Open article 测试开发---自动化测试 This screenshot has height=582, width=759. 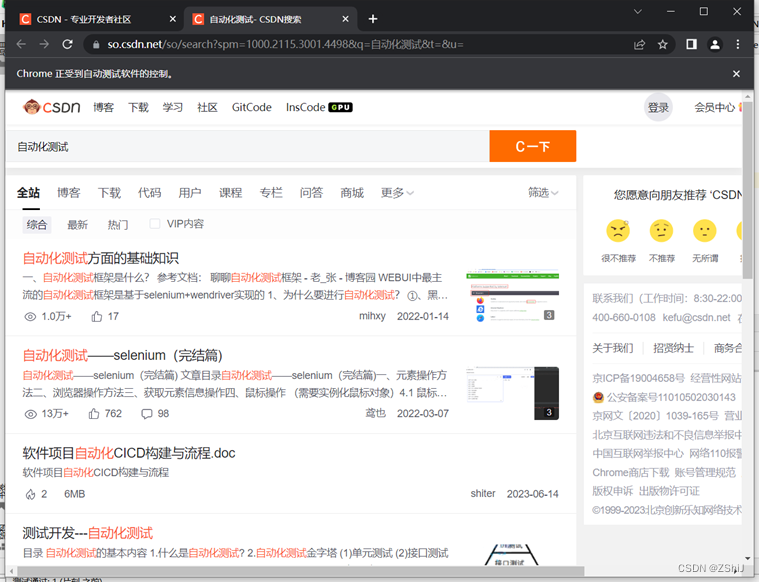[x=88, y=534]
